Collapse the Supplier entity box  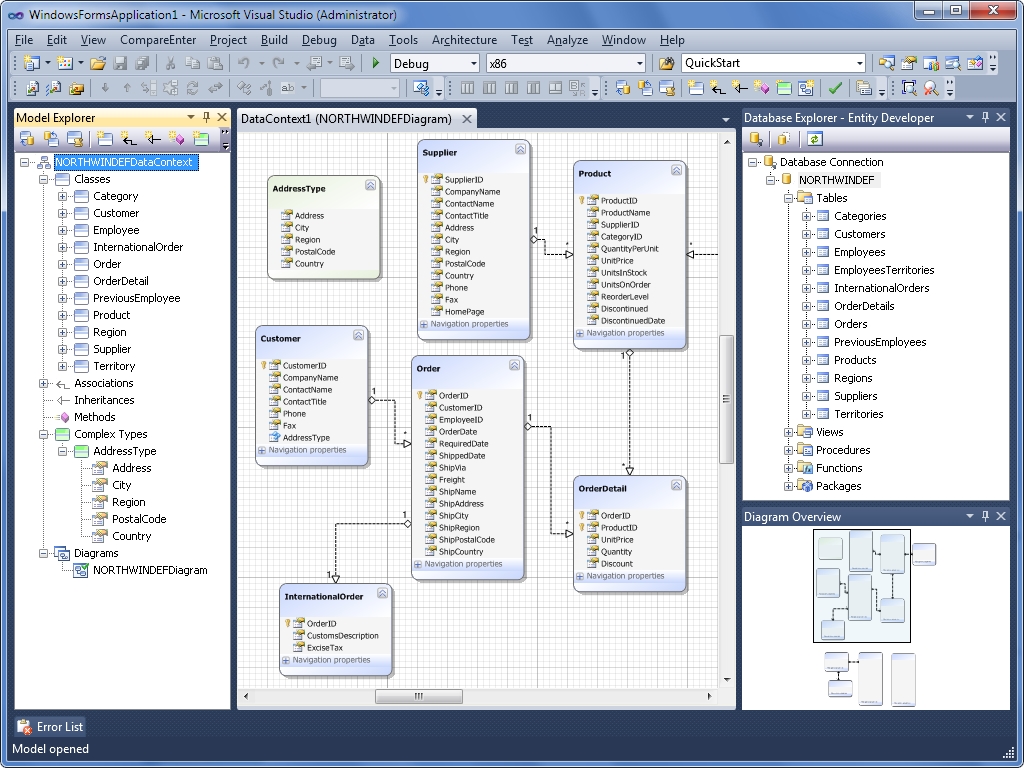520,149
